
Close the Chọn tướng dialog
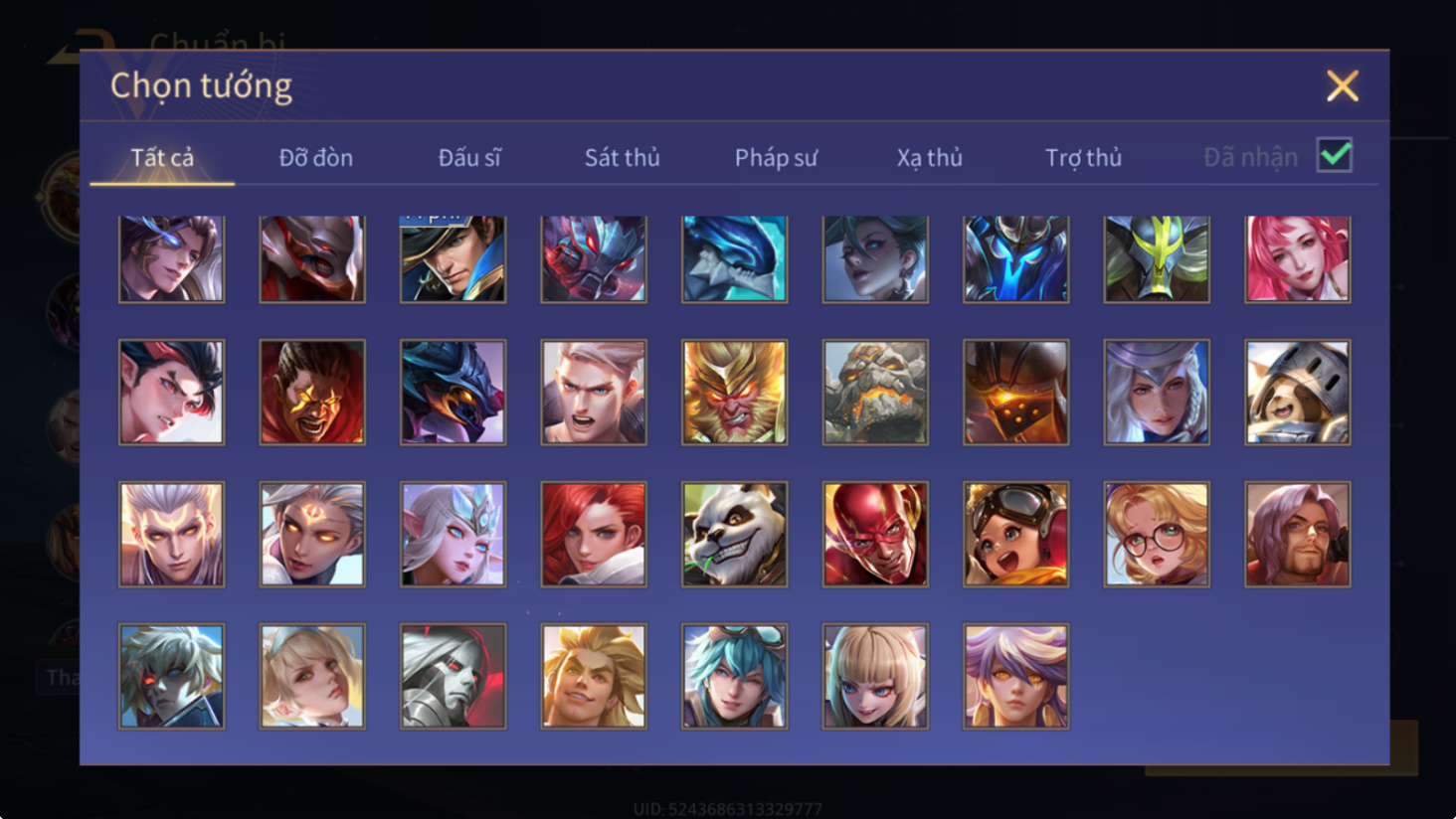[1342, 86]
